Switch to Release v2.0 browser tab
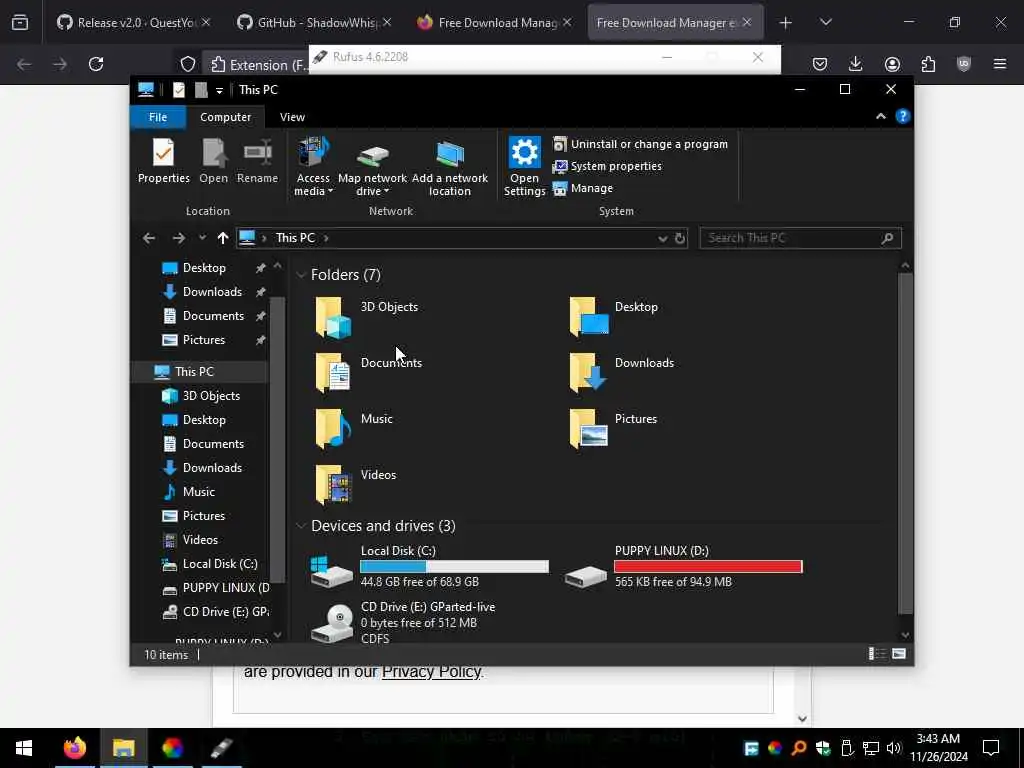This screenshot has height=768, width=1024. coord(132,23)
